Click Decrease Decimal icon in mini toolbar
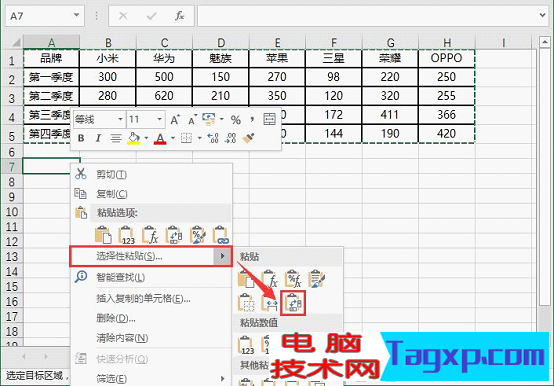Screen dimensions: 554x386 coord(230,138)
